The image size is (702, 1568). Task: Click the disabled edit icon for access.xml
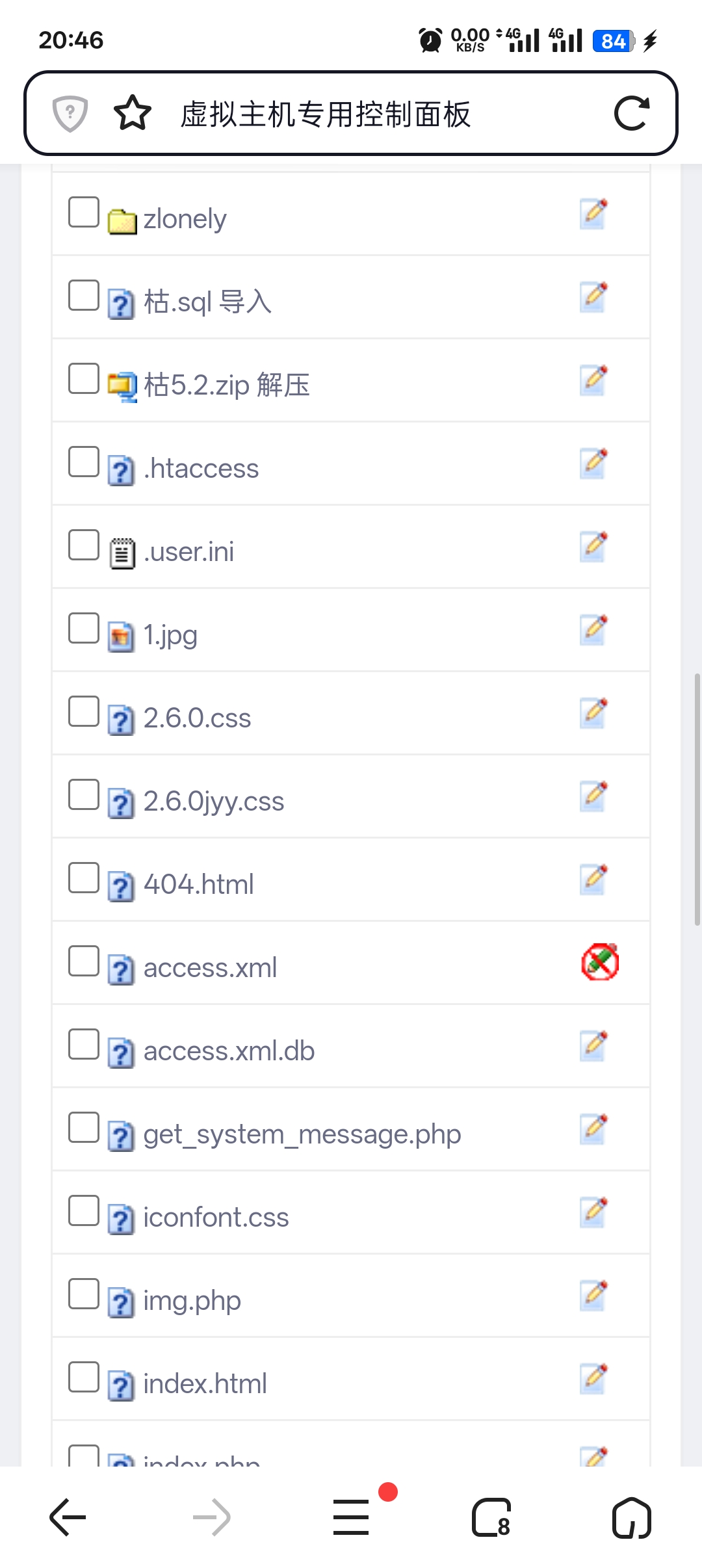click(599, 961)
